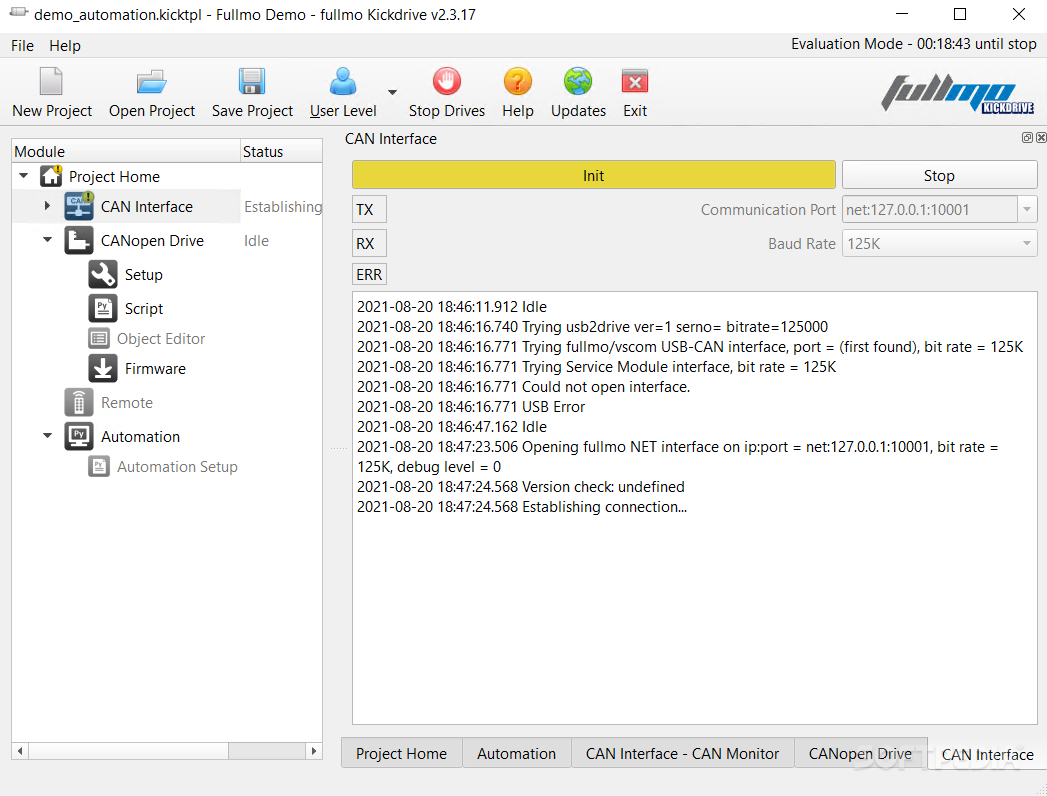Select Remote in the module tree
Viewport: 1047px width, 796px height.
pyautogui.click(x=127, y=403)
